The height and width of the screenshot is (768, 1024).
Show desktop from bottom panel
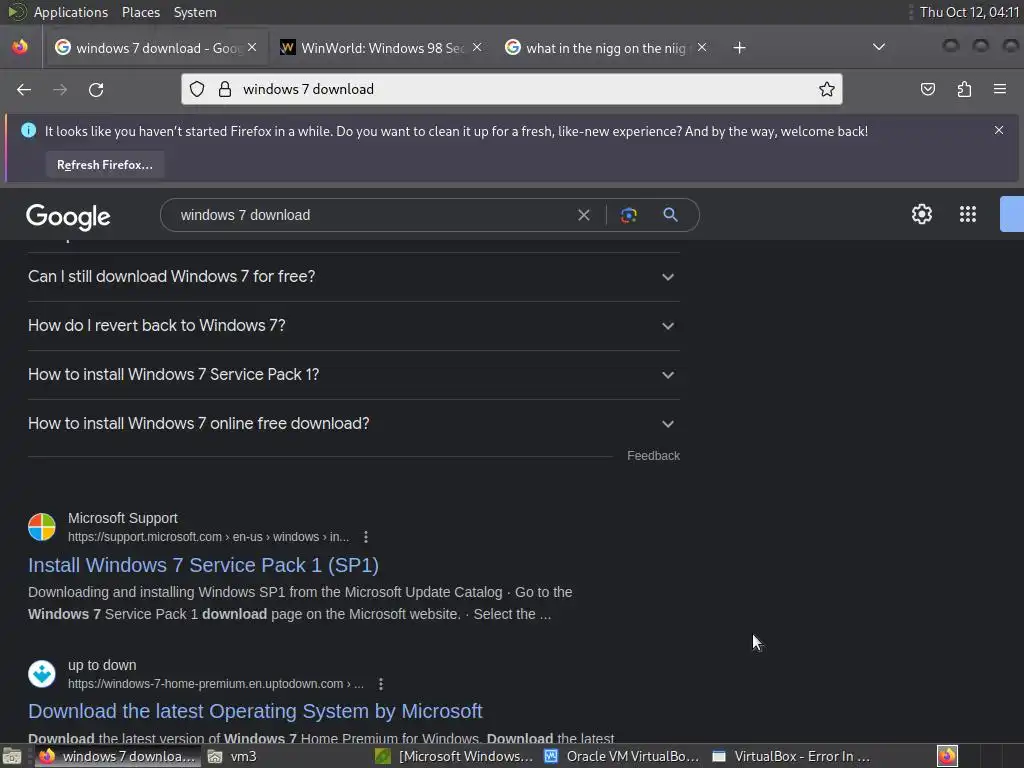12,756
